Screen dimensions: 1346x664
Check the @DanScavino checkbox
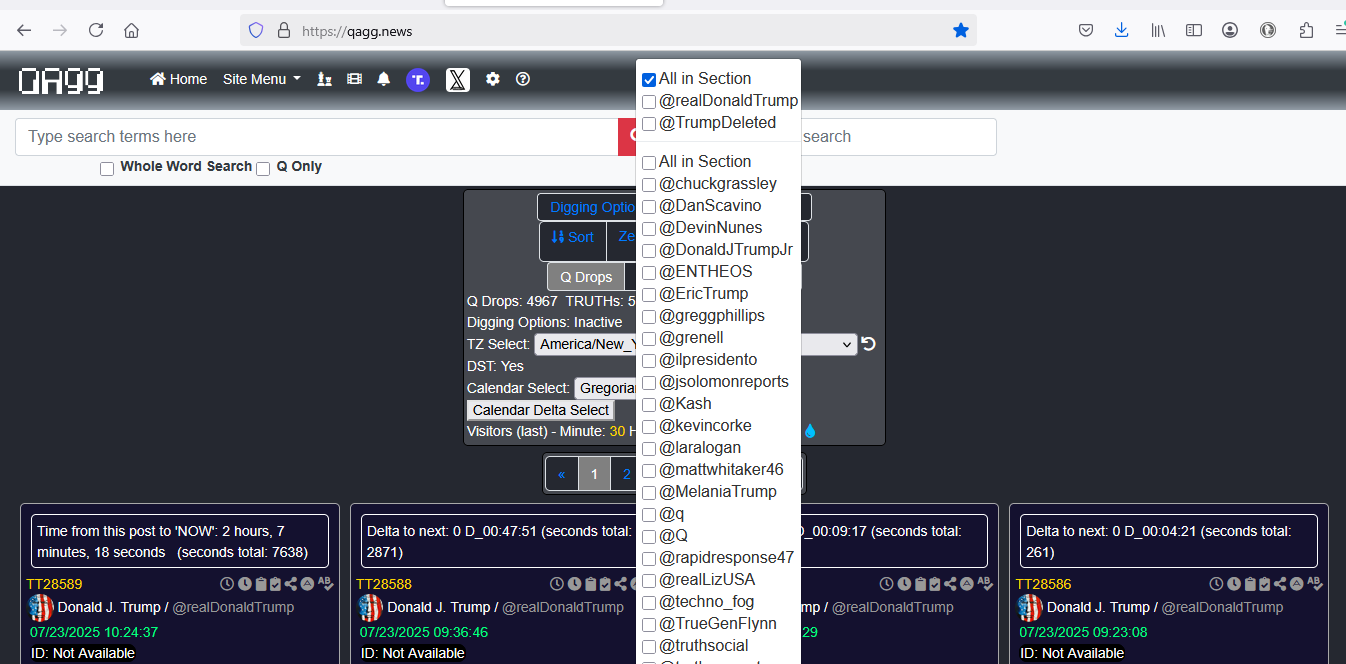649,207
